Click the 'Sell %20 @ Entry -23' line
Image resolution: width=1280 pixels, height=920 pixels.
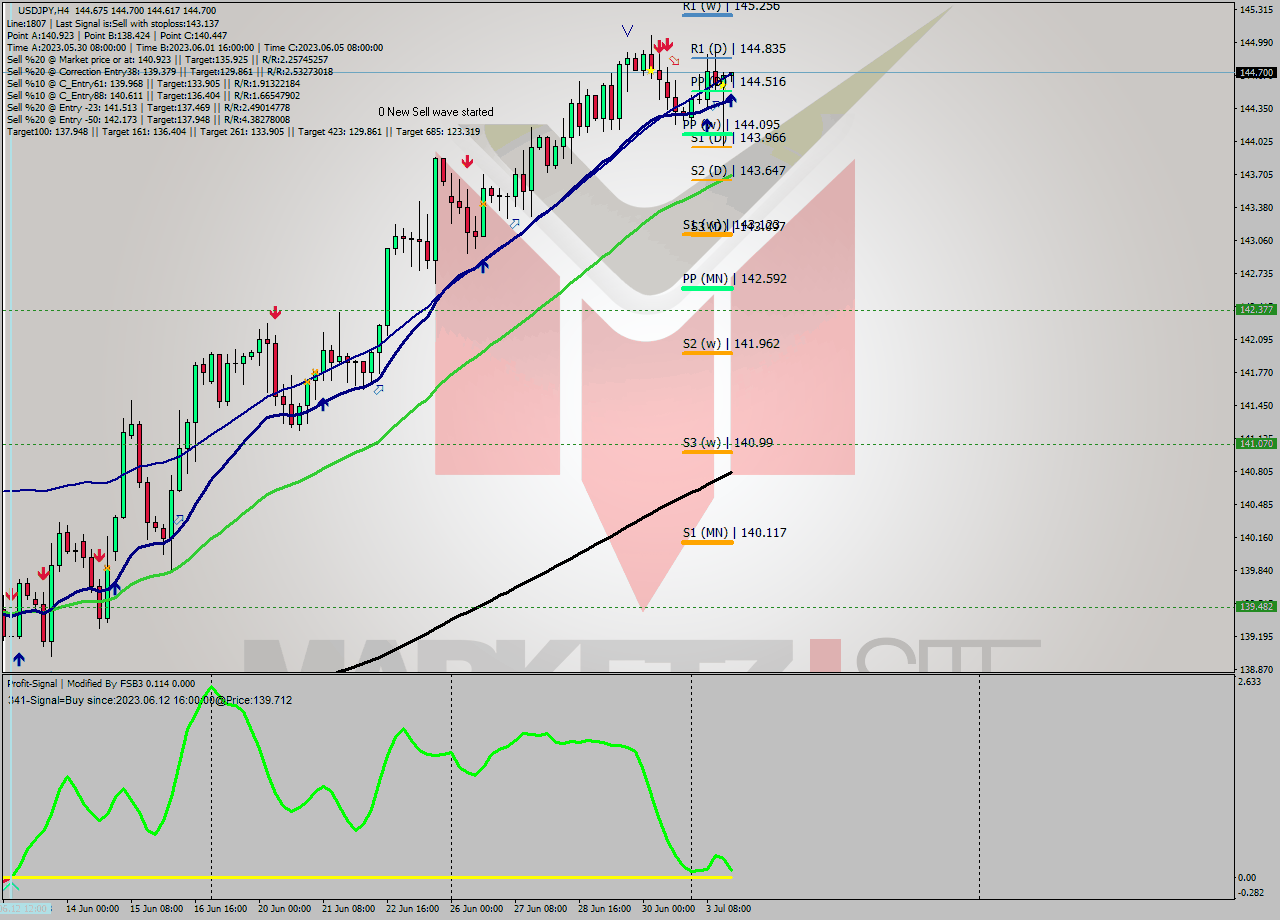tap(148, 107)
